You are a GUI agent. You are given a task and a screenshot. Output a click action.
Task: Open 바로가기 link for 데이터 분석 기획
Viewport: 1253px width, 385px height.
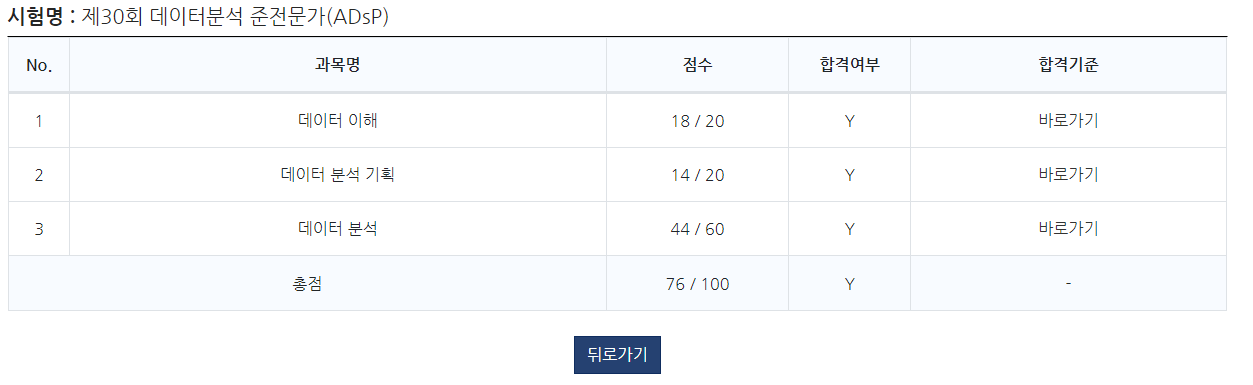coord(1068,174)
